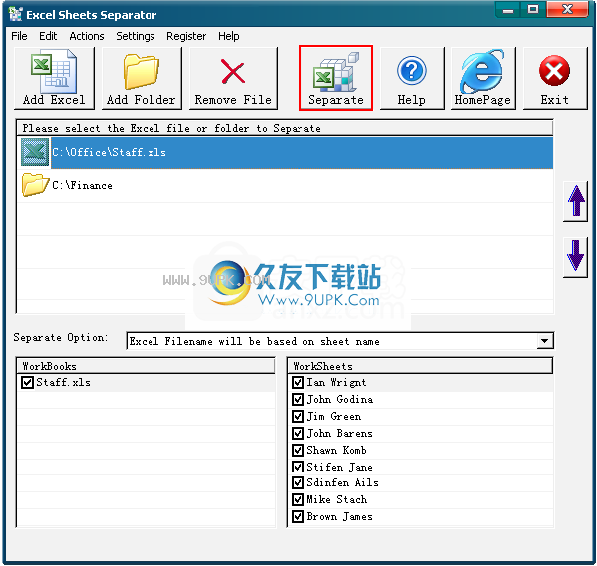Move selected item up with arrow
Screen dimensions: 597x566
576,201
